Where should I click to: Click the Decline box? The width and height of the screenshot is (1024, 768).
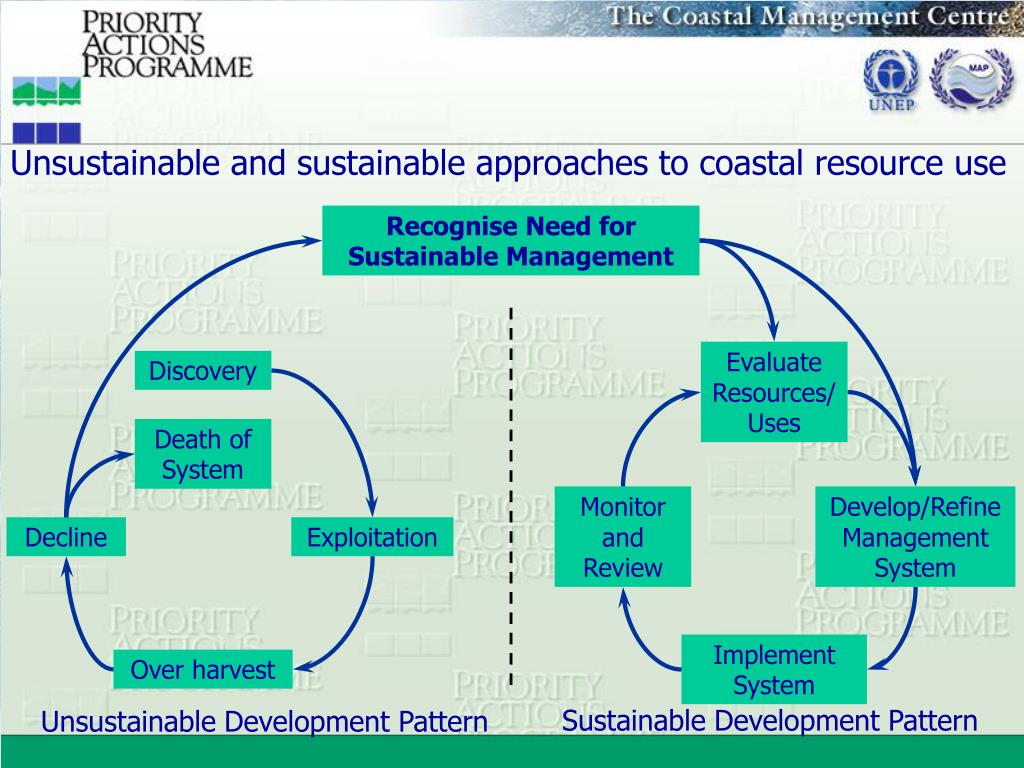coord(66,537)
